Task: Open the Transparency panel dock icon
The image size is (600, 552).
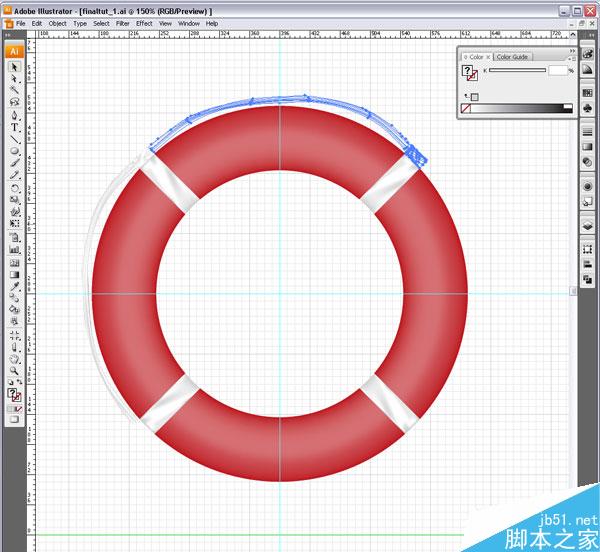Action: coord(587,162)
